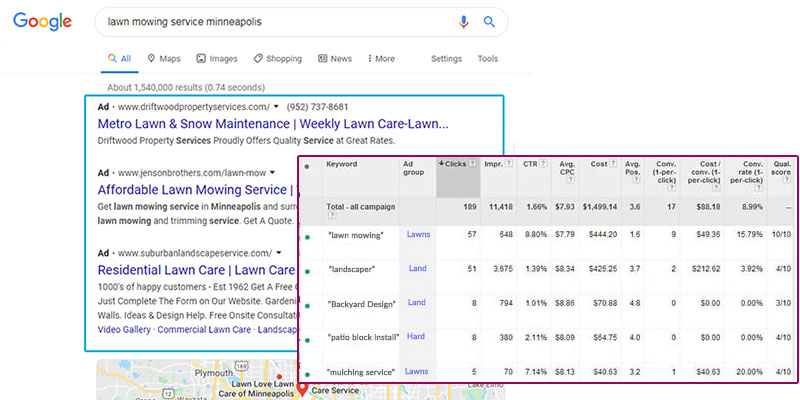Screen dimensions: 800x400
Task: Open search Tools
Action: tap(487, 59)
